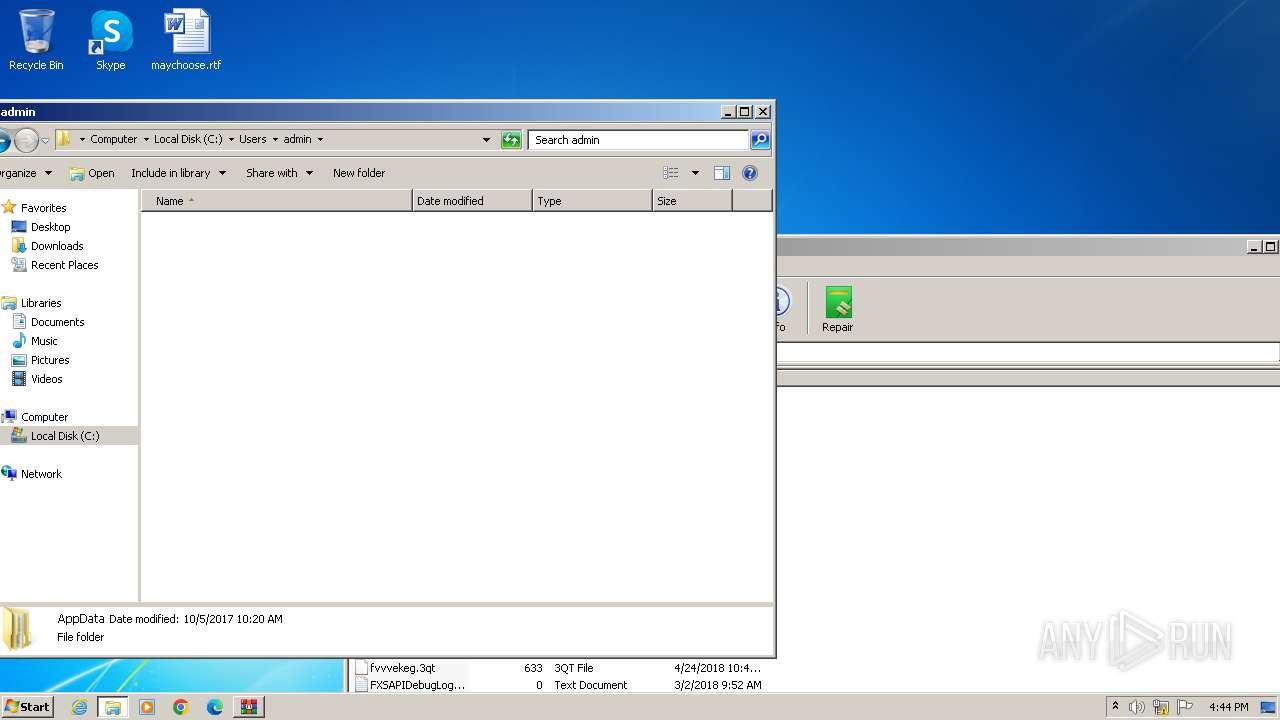
Task: Select Libraries in the navigation pane
Action: tap(41, 303)
